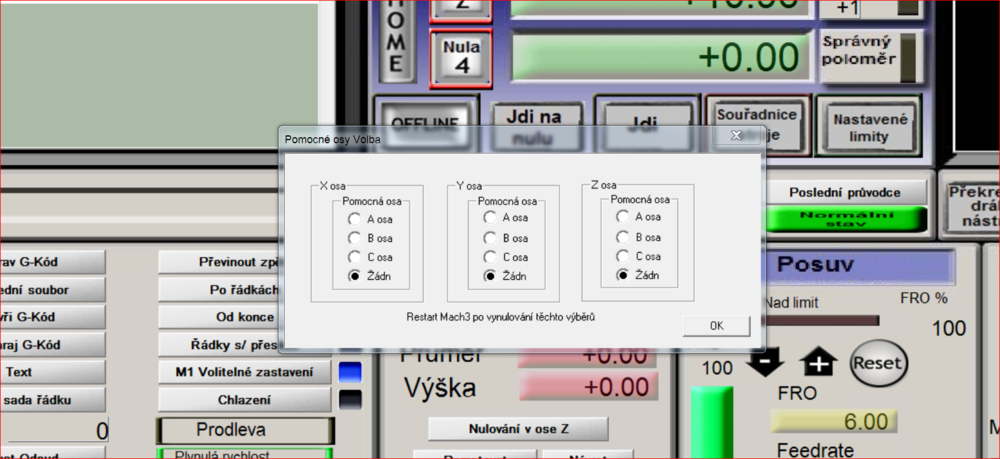Viewport: 1000px width, 459px height.
Task: Select C osa for Y osa
Action: point(489,257)
